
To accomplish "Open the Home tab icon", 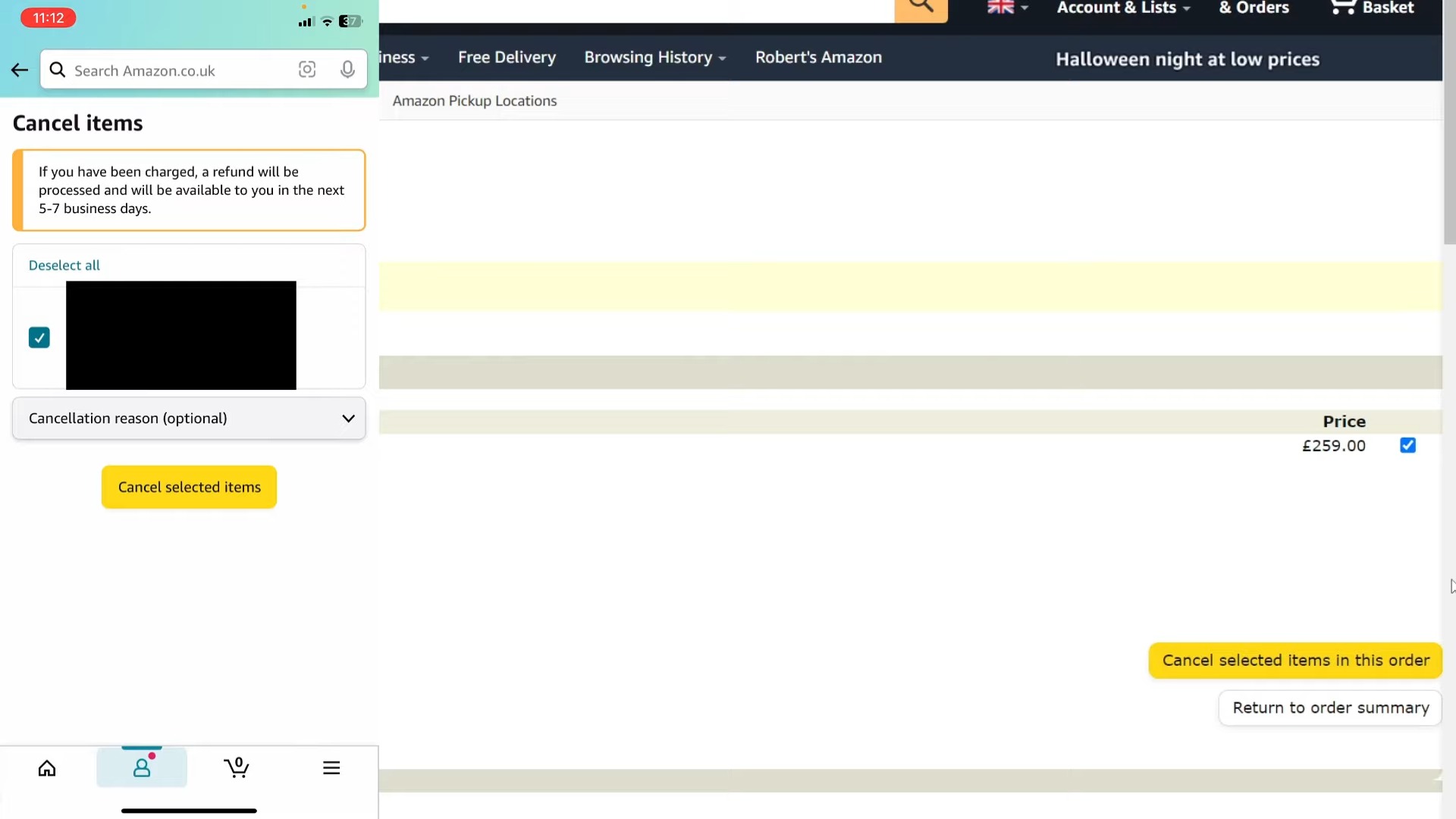I will point(47,768).
